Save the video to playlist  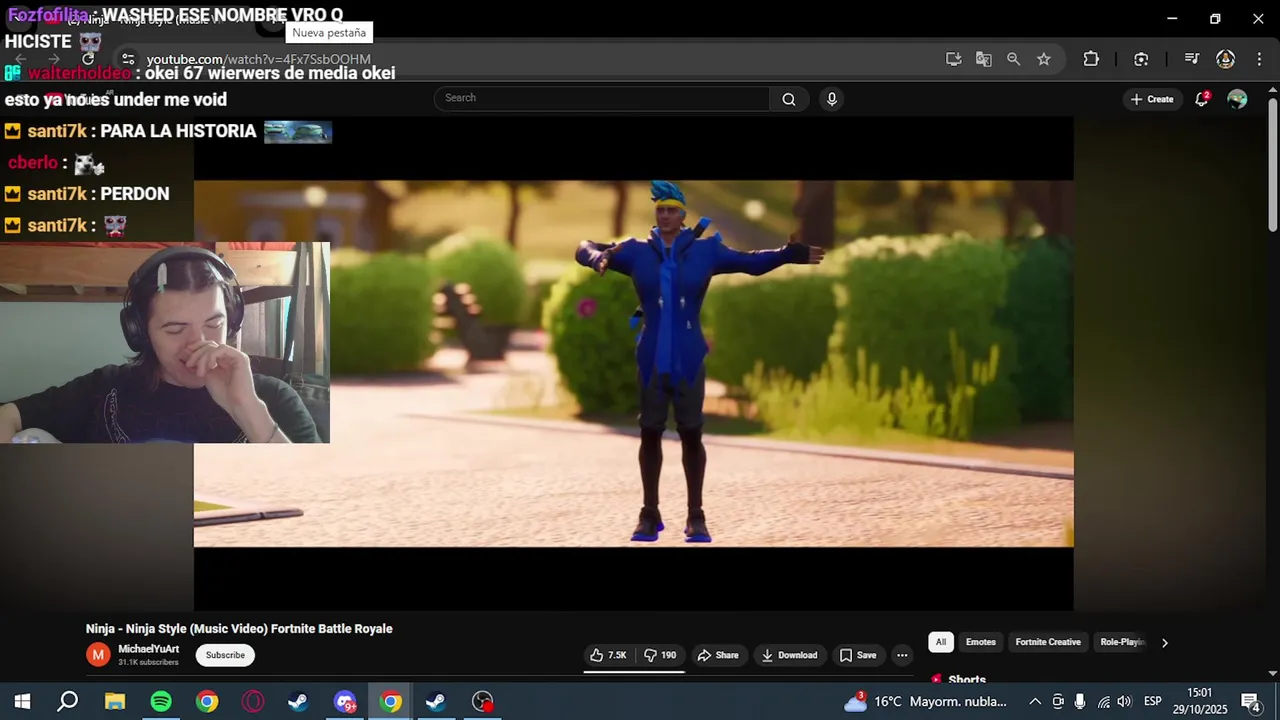pyautogui.click(x=857, y=655)
